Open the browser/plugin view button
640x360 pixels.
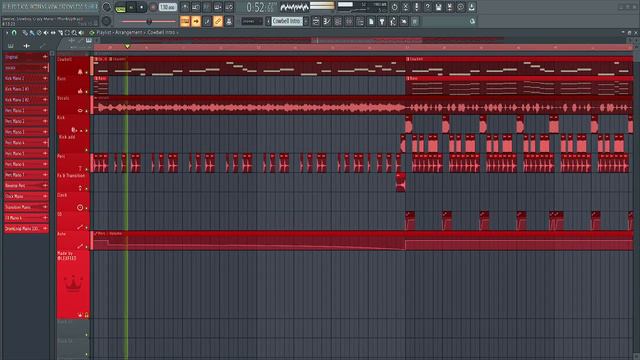229,21
